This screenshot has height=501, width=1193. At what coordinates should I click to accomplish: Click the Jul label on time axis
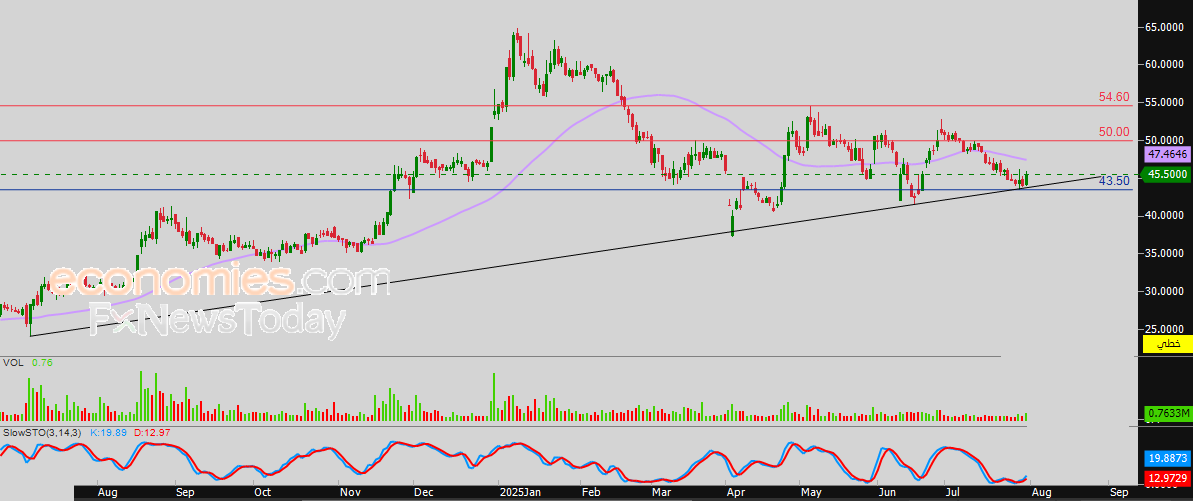tap(952, 493)
